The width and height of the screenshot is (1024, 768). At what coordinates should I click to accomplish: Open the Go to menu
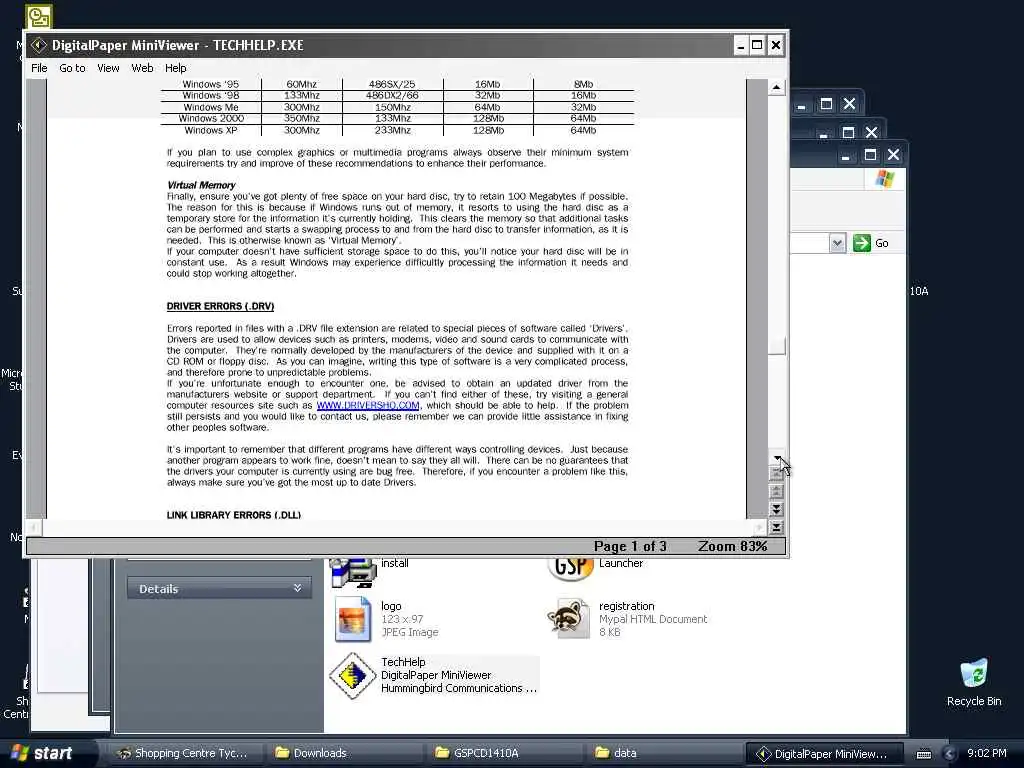[72, 68]
